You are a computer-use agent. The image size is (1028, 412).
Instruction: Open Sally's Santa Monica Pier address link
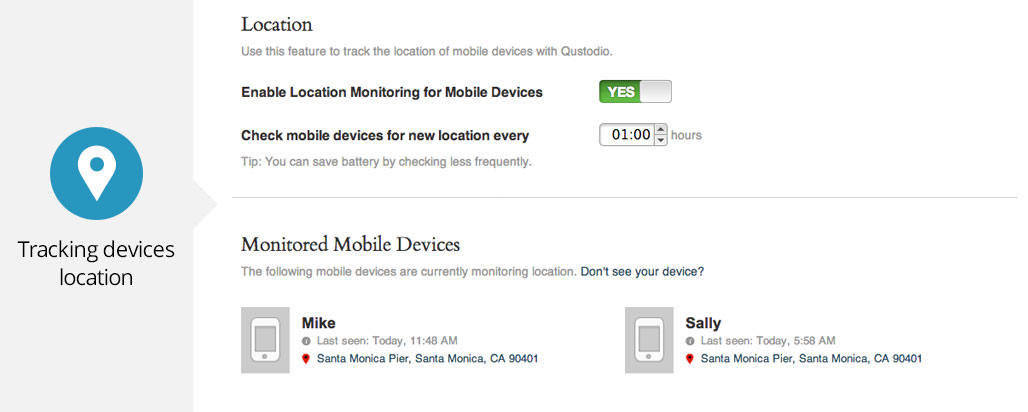pos(811,358)
